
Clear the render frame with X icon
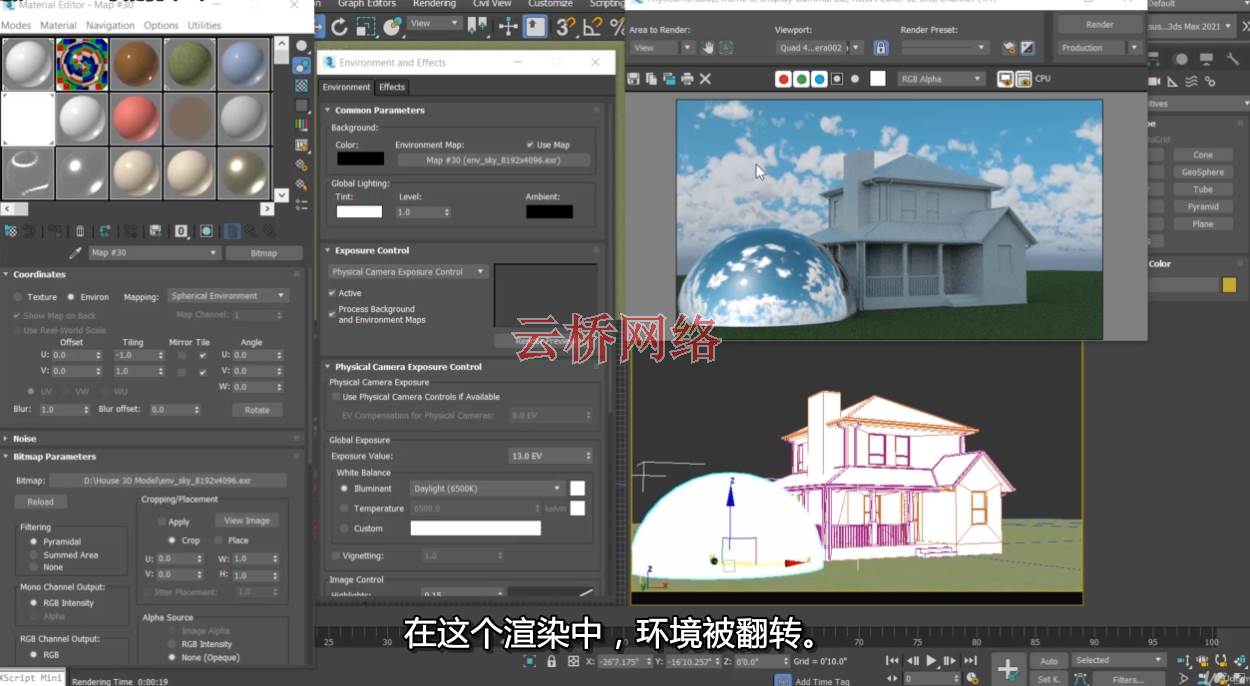(705, 78)
